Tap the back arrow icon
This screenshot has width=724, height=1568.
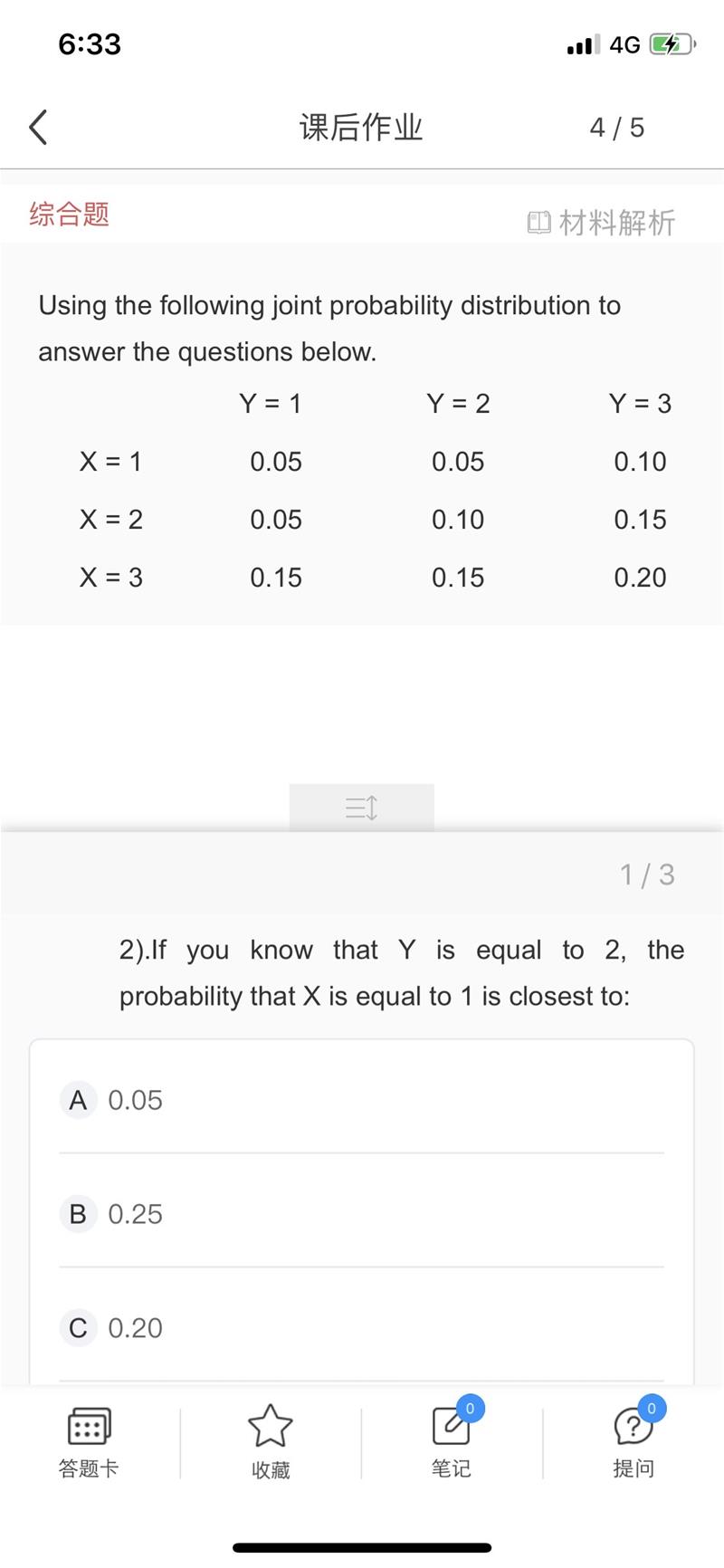pyautogui.click(x=38, y=128)
